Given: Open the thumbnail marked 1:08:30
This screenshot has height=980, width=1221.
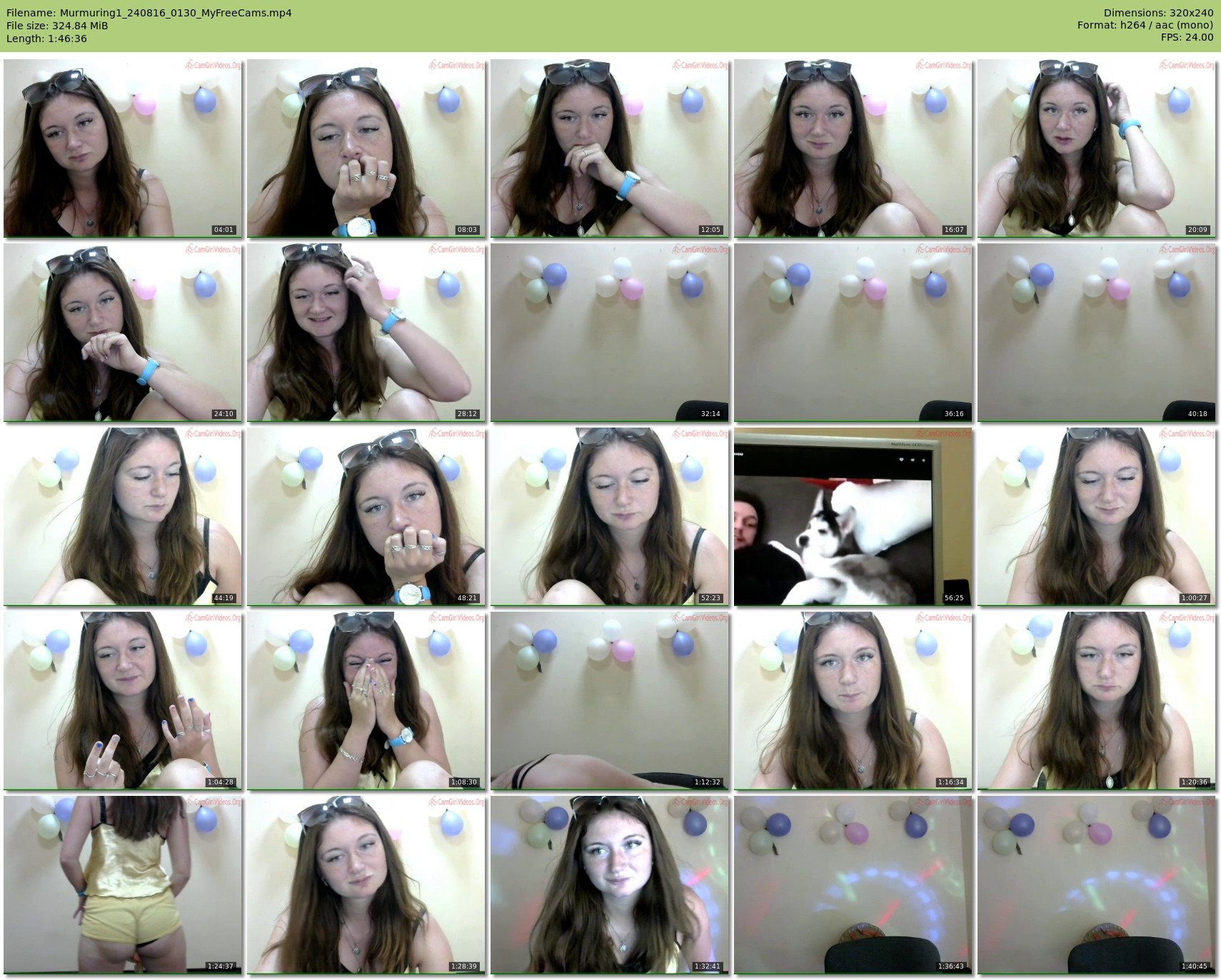Looking at the screenshot, I should tap(366, 700).
